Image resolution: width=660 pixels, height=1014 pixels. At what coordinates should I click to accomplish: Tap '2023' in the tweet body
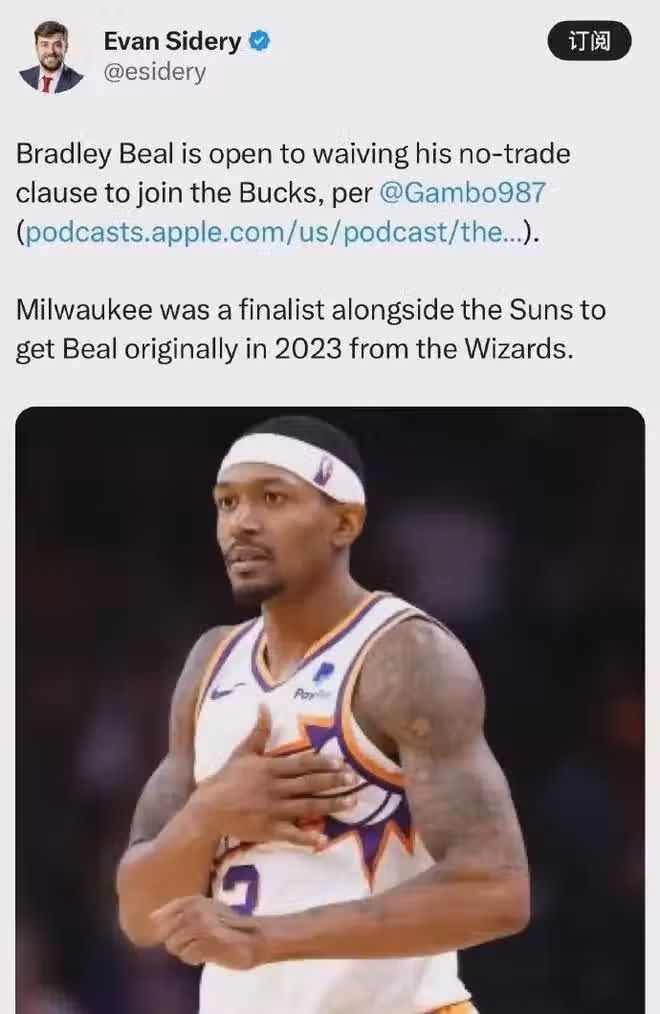click(x=308, y=349)
